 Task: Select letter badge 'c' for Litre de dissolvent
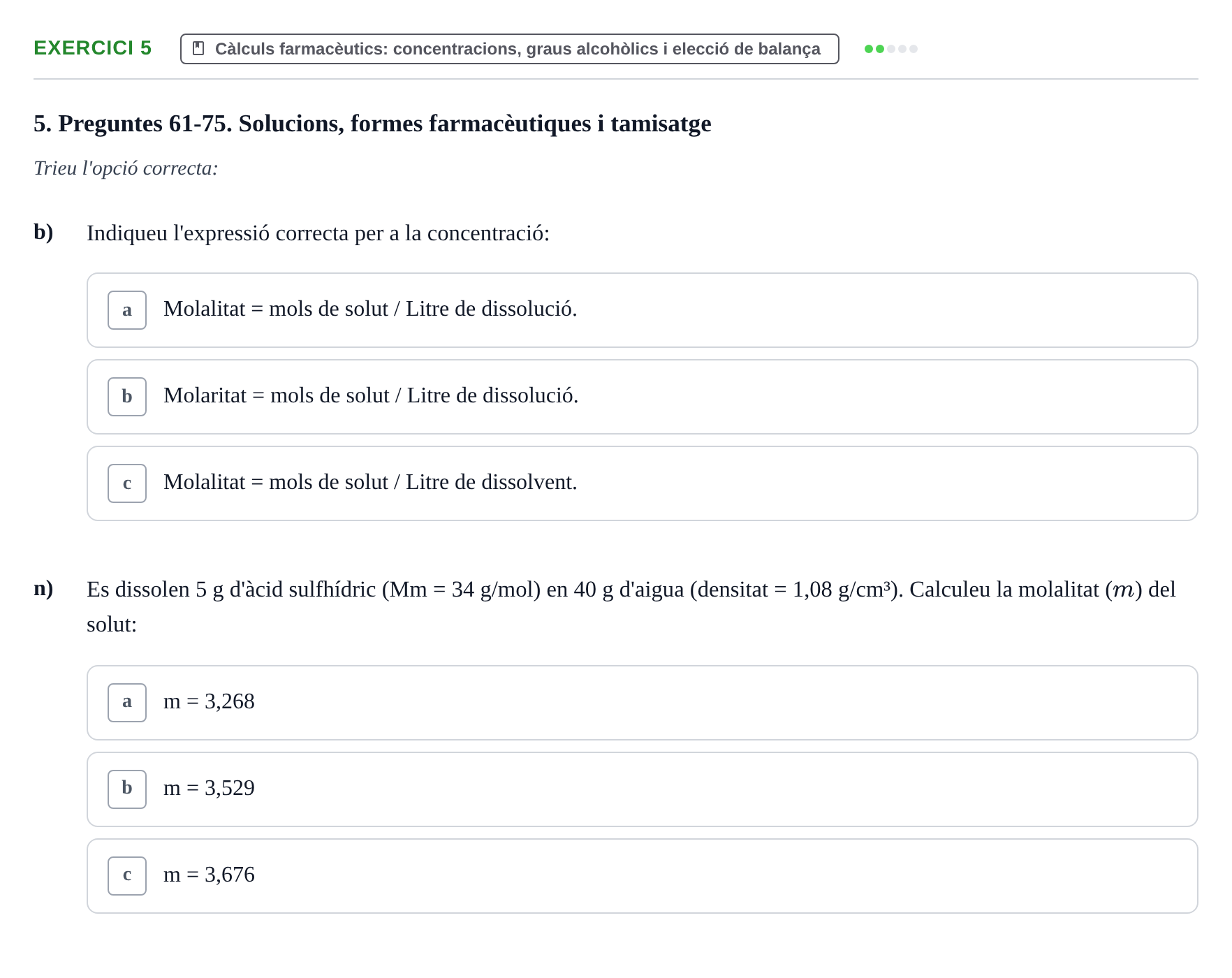tap(127, 483)
